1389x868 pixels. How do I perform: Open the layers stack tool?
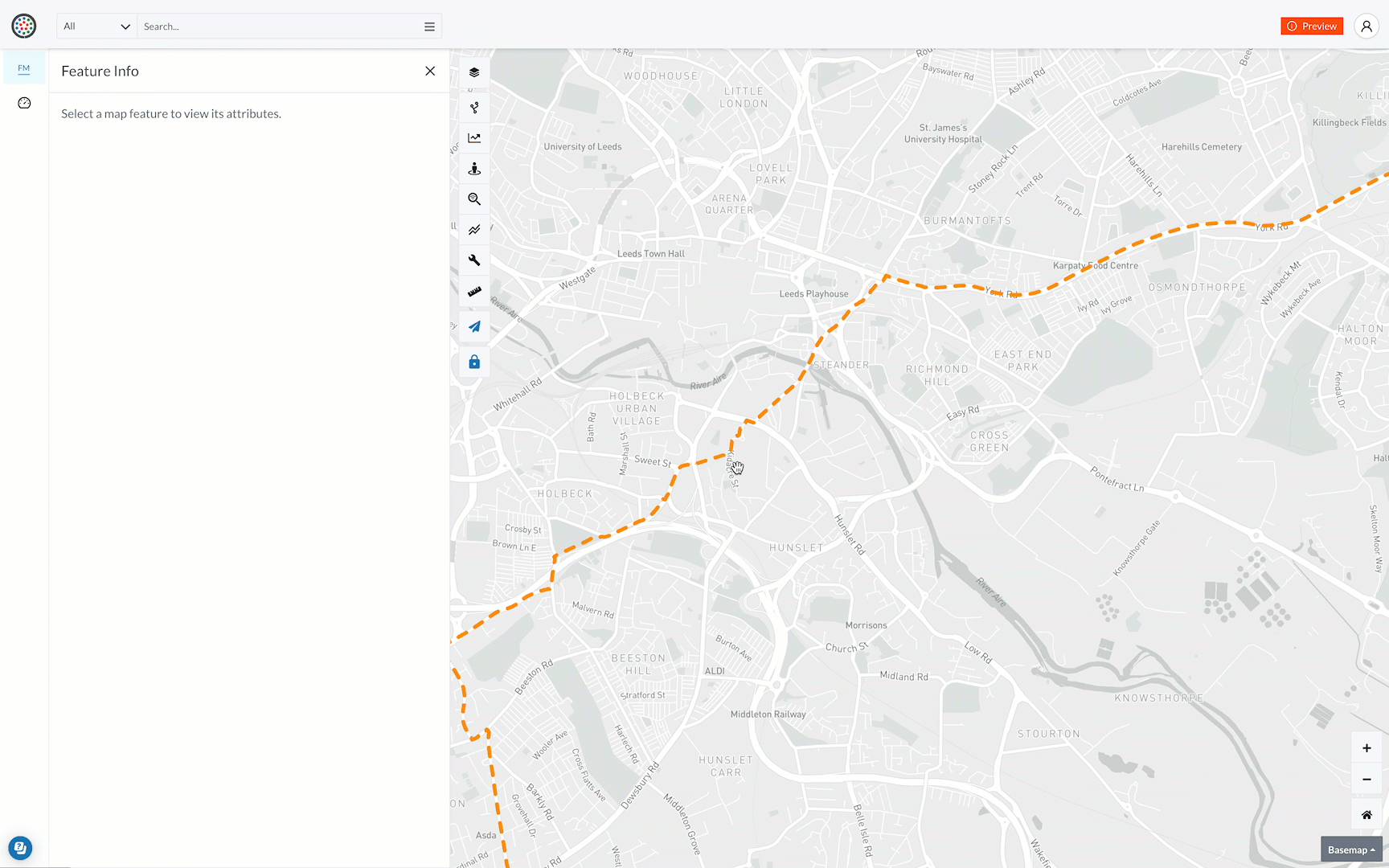(474, 72)
